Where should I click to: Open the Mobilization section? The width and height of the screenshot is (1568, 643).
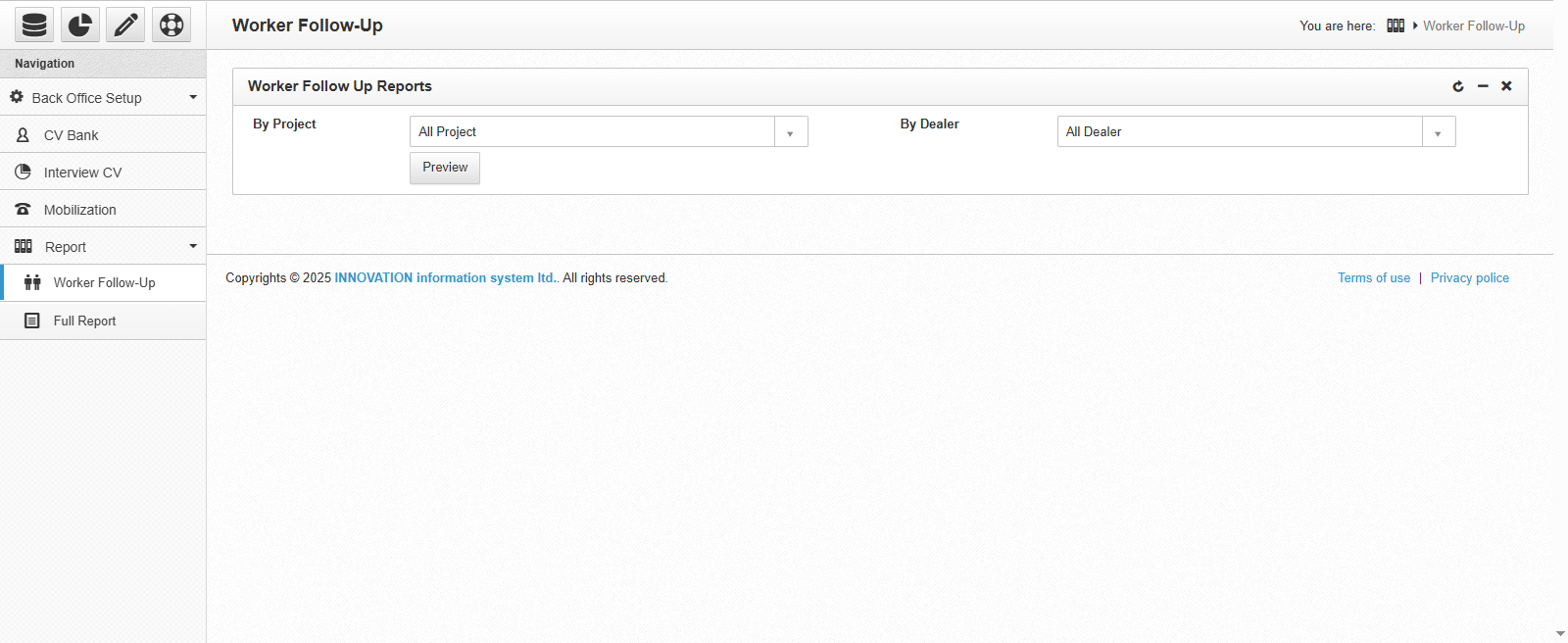point(79,210)
